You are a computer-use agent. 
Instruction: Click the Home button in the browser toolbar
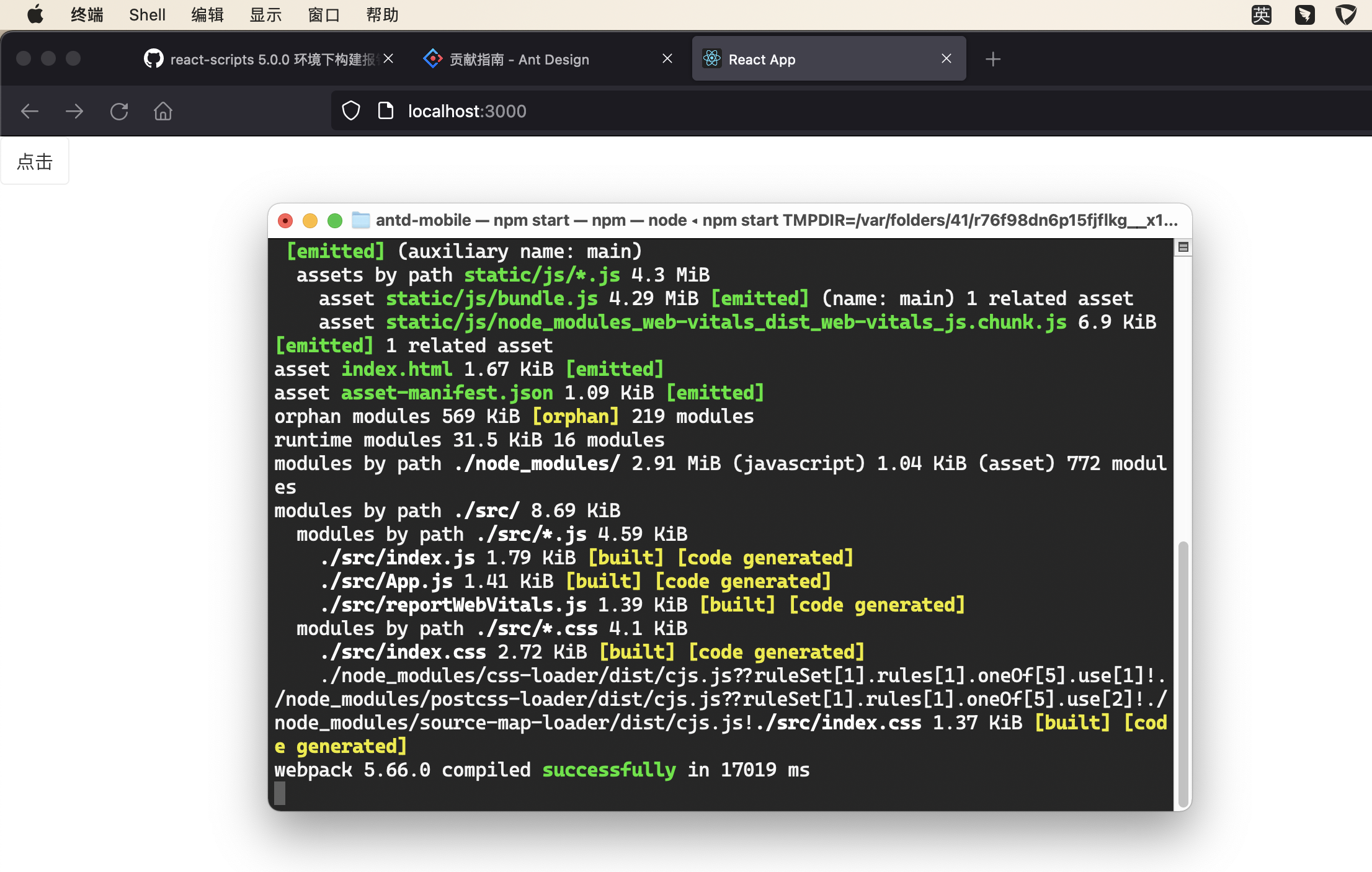[163, 111]
